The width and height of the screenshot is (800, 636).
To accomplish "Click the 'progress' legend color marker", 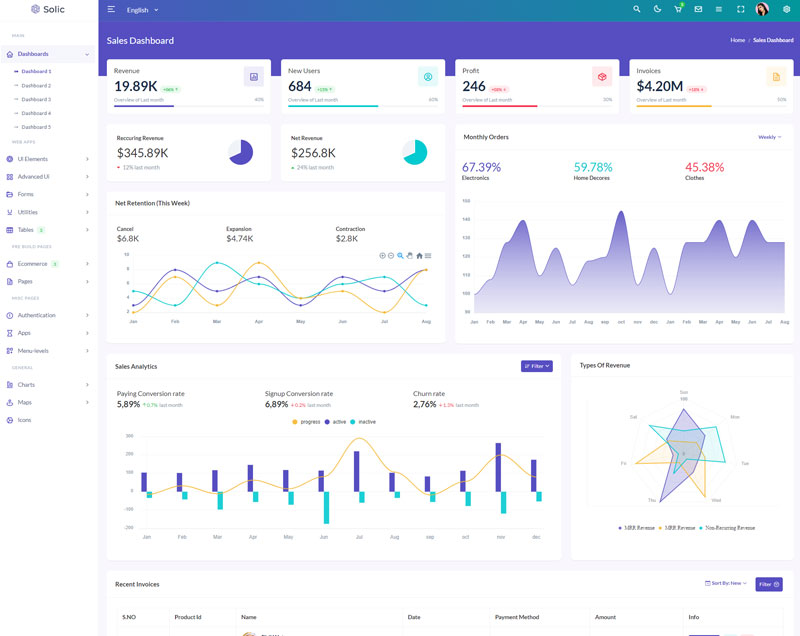I will pyautogui.click(x=295, y=422).
